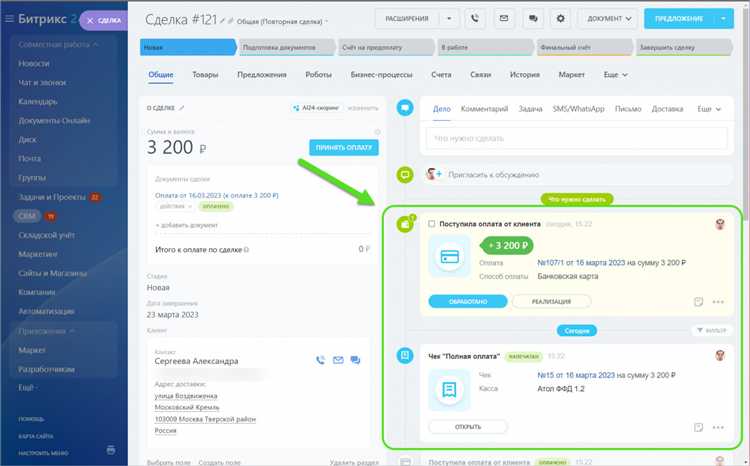Call Сергеева Александра via phone icon

320,360
